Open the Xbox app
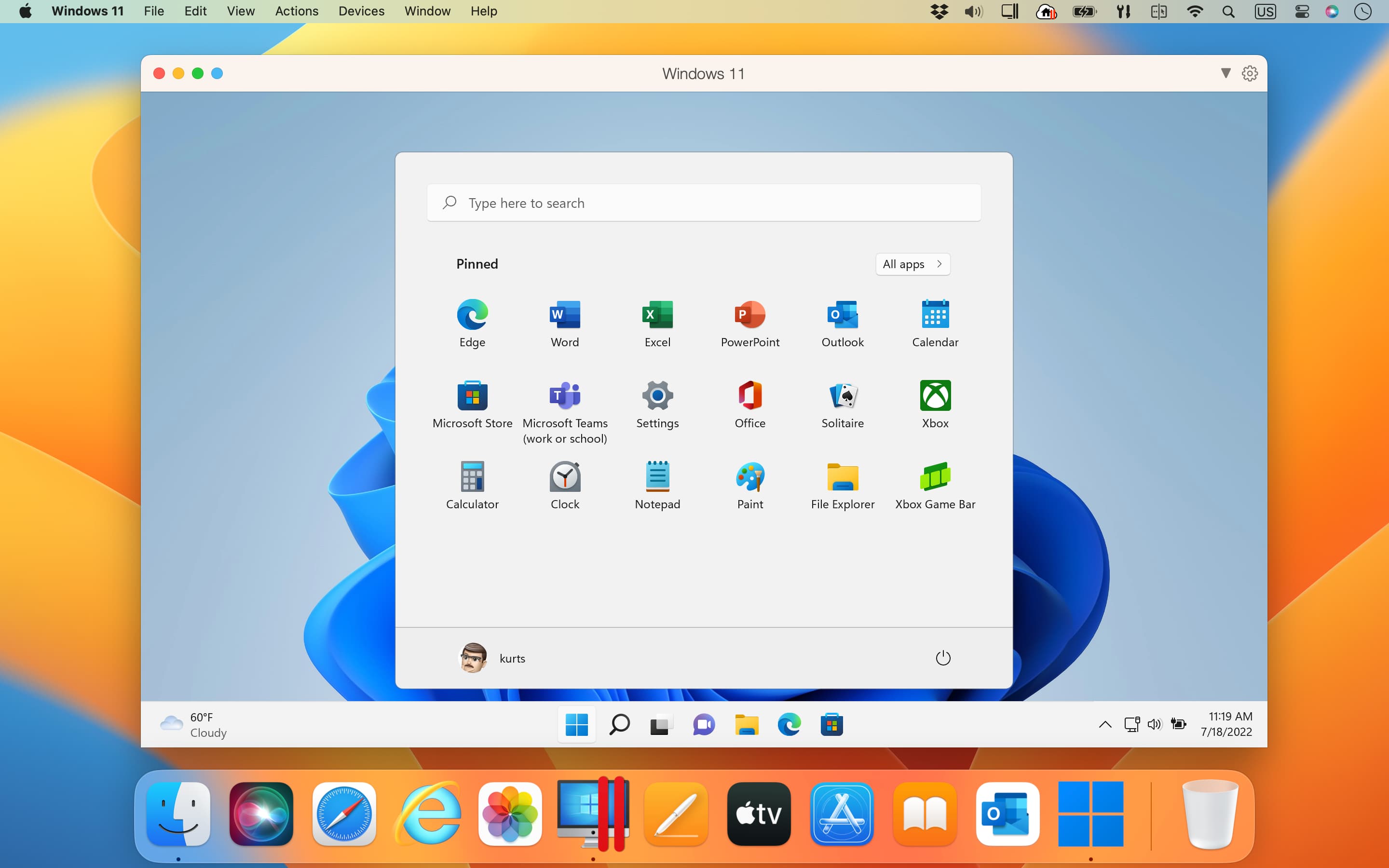This screenshot has height=868, width=1389. point(934,396)
